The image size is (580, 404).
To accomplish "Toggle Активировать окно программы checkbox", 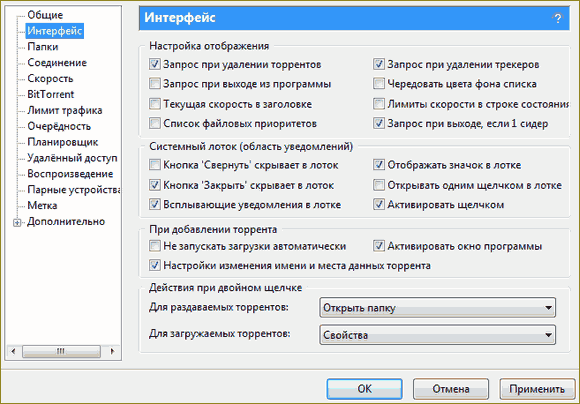I will pos(378,246).
